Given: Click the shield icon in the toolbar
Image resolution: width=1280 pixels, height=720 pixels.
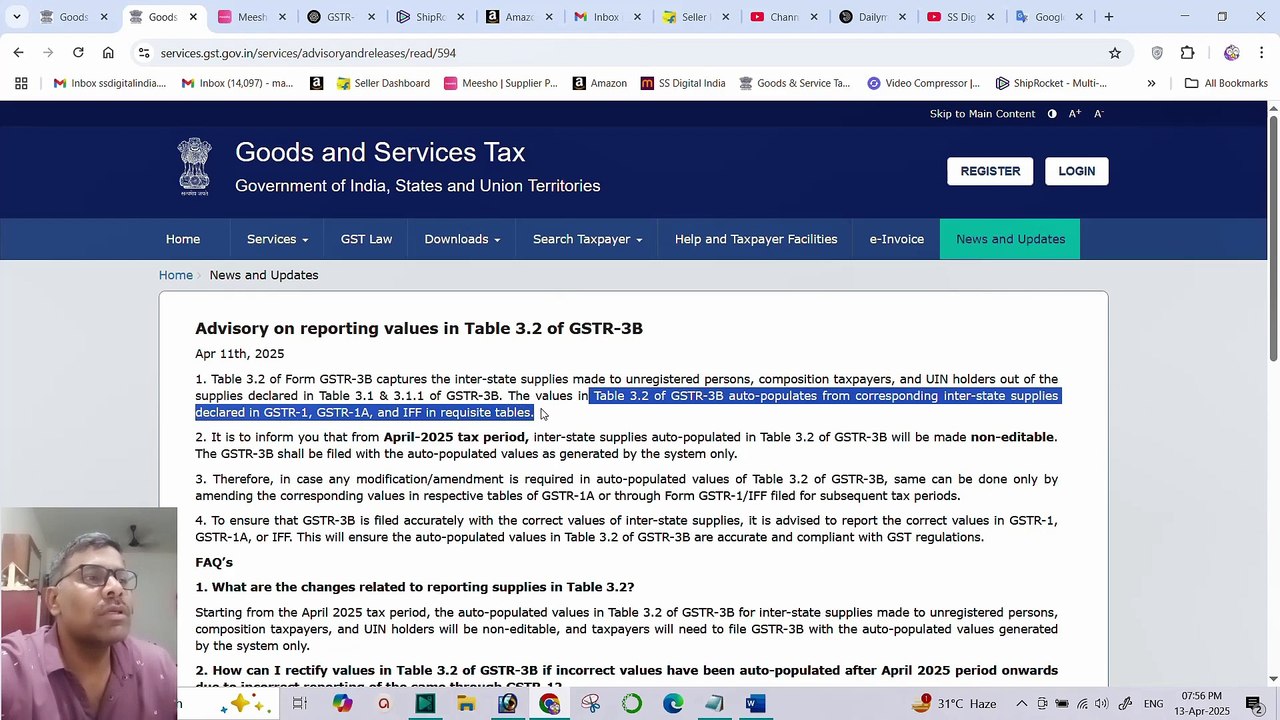Looking at the screenshot, I should point(1157,53).
